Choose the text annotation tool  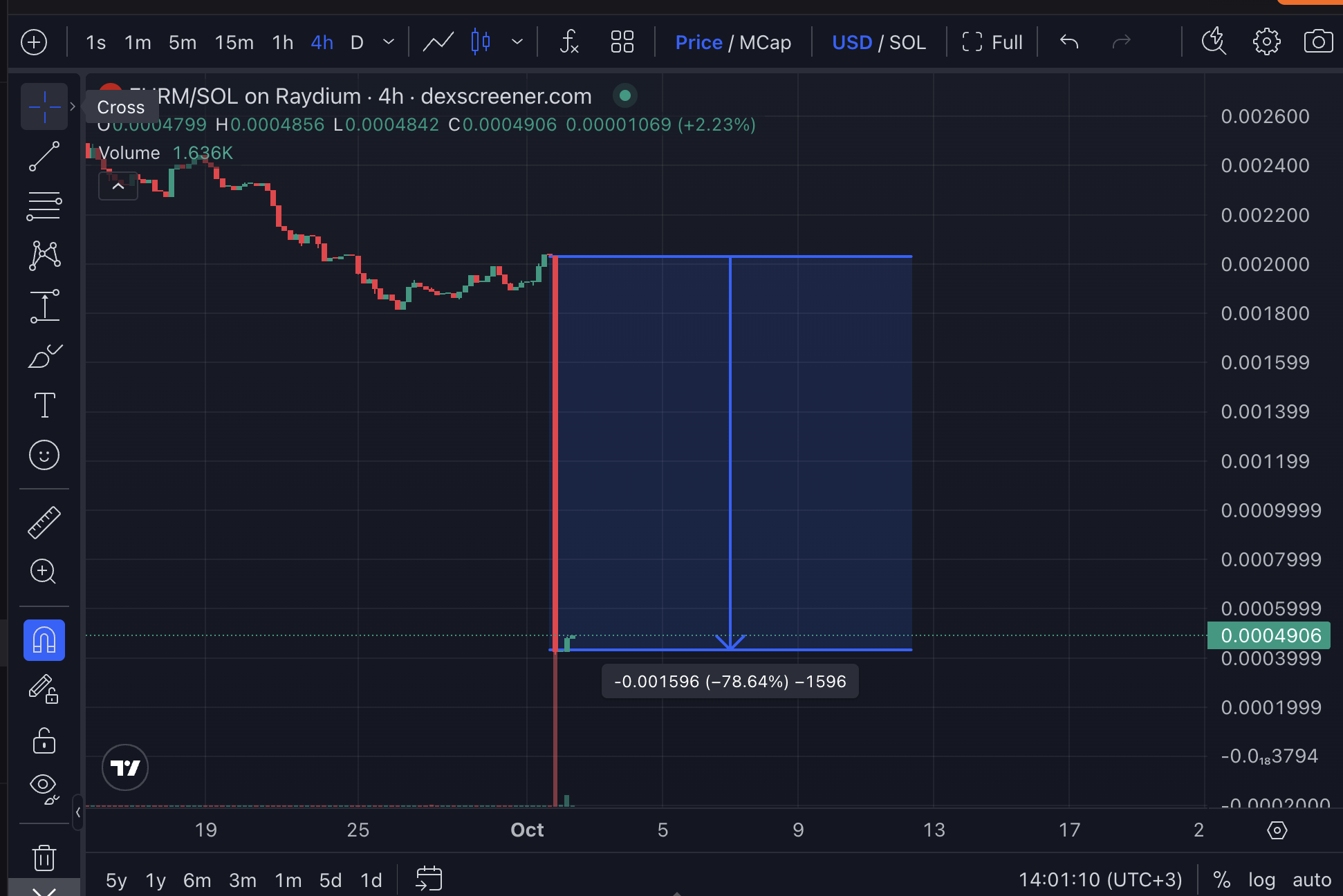pos(44,405)
